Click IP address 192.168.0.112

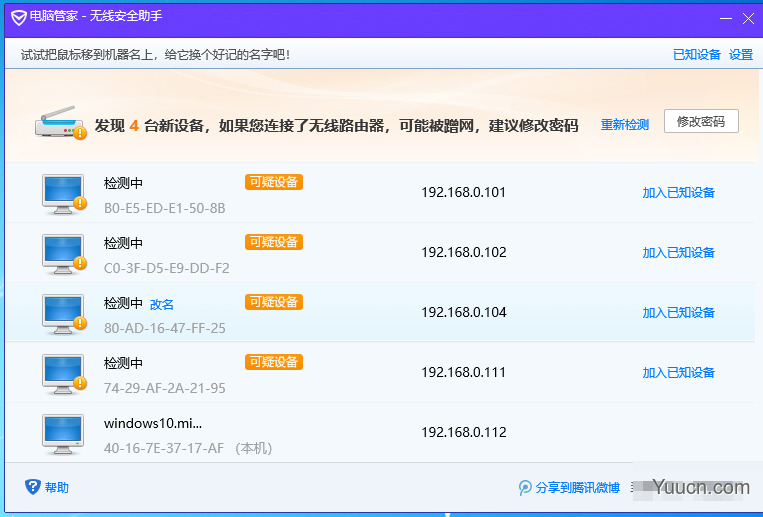[464, 432]
